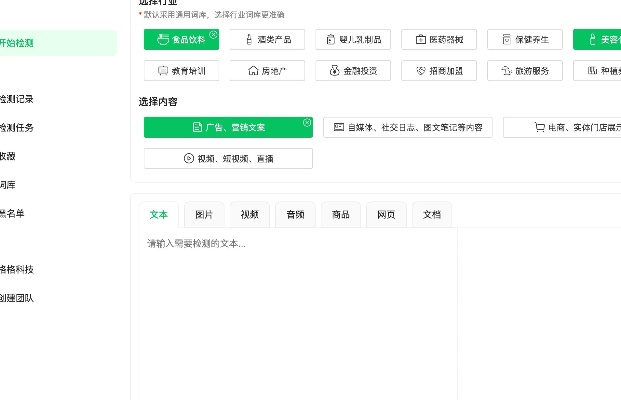Select the 房地产 industry option

click(267, 70)
